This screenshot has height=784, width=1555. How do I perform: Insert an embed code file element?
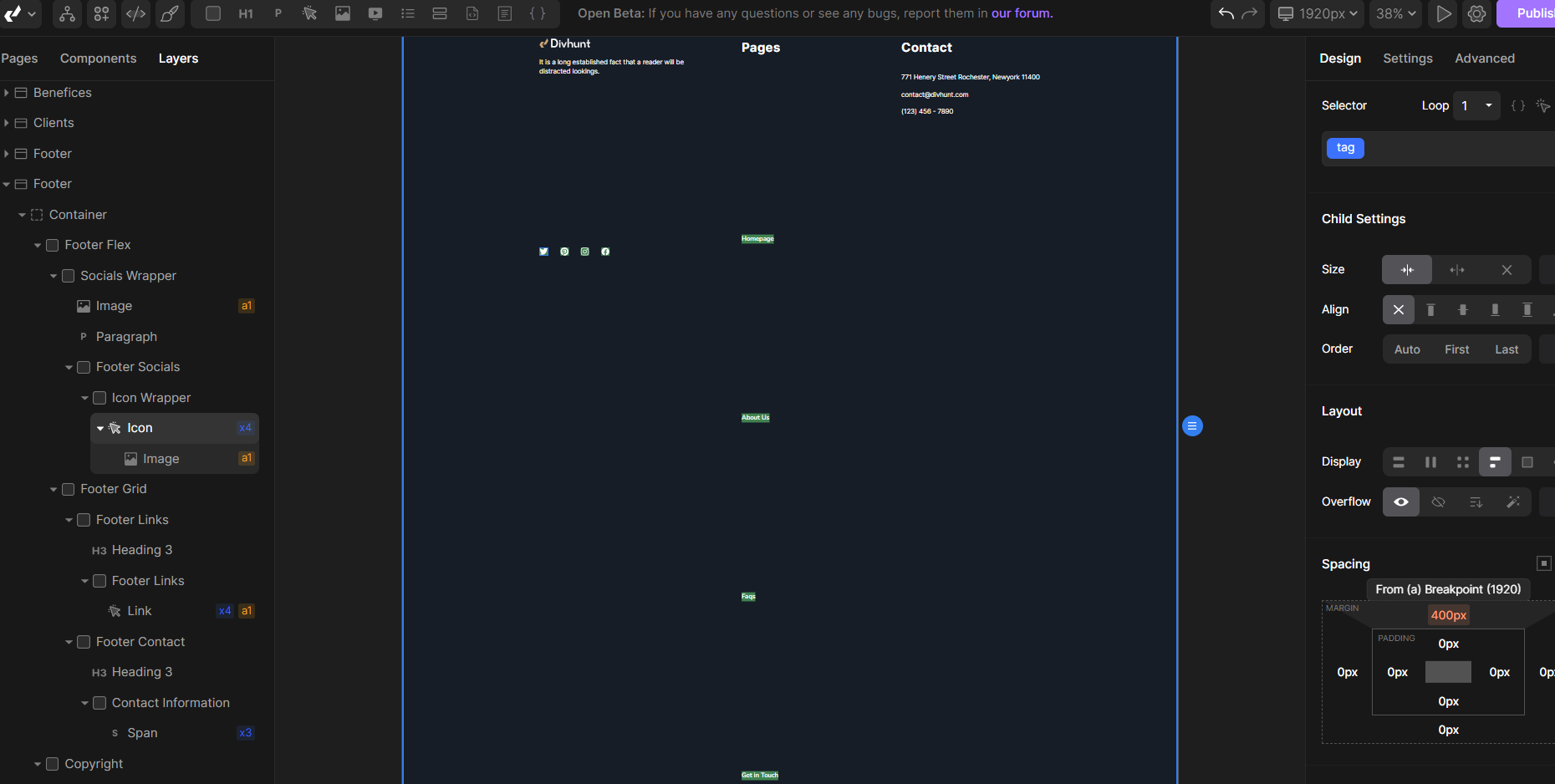[x=472, y=13]
